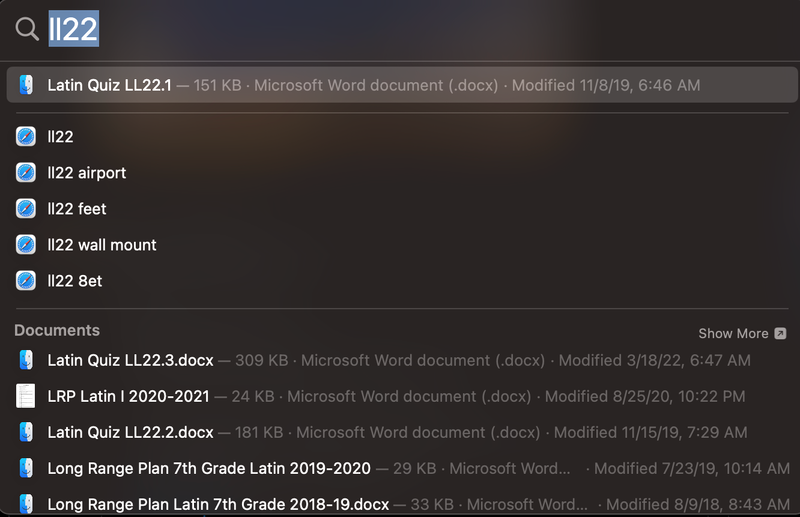Click the Spotlight magnifying glass icon
The width and height of the screenshot is (800, 517).
pos(27,29)
